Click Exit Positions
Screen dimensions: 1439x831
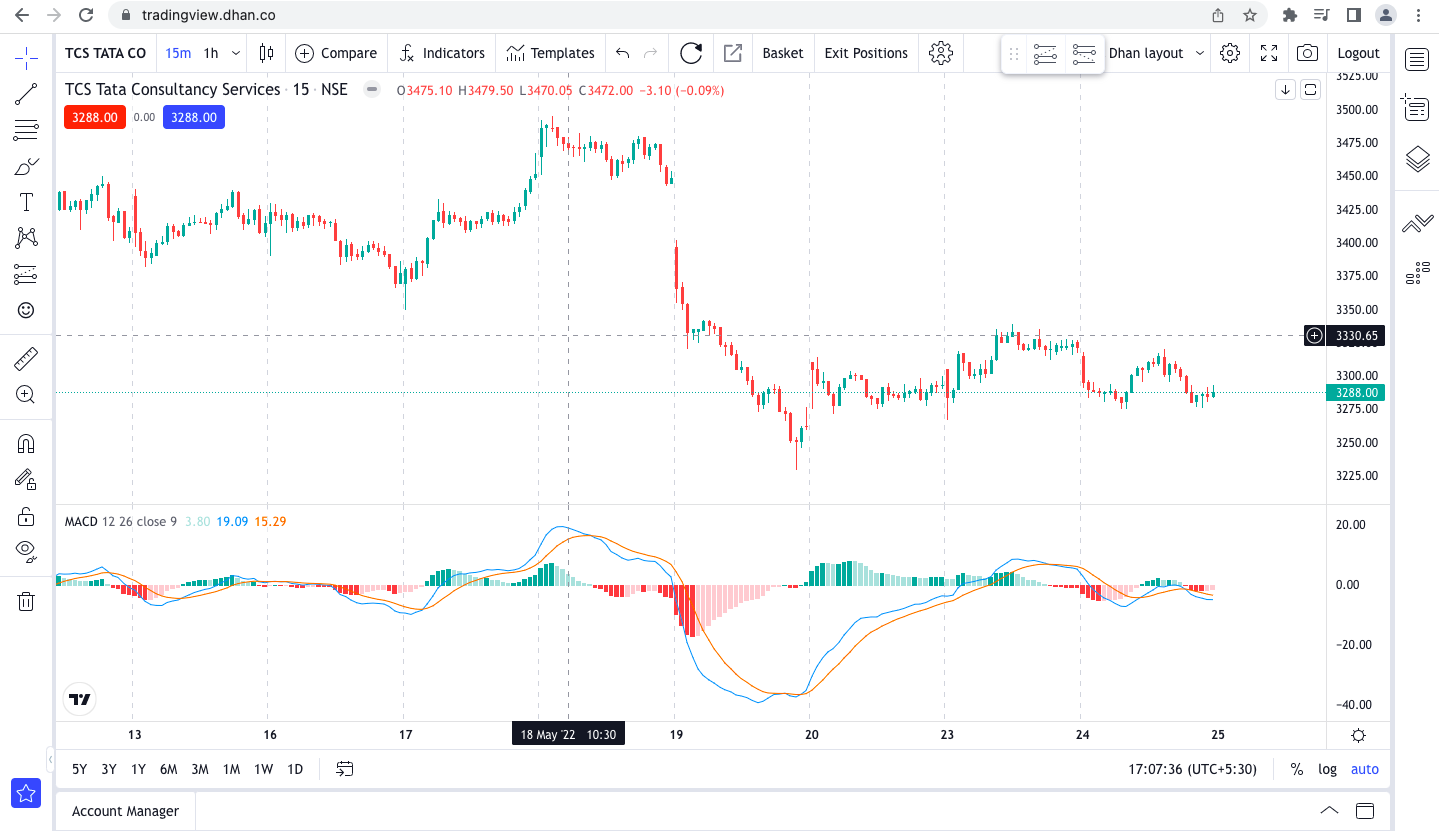(x=866, y=53)
